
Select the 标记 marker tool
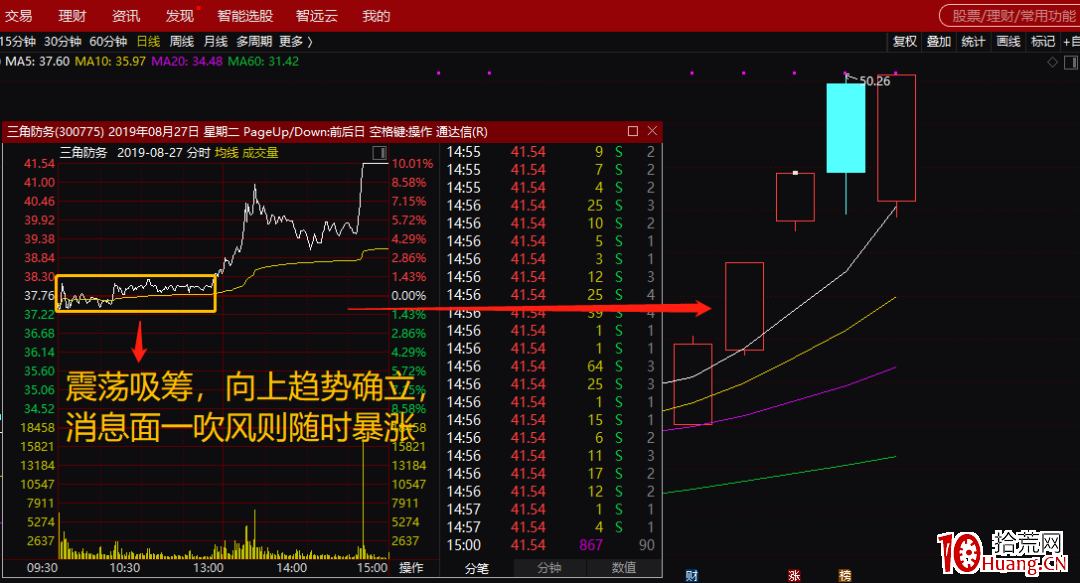1042,41
